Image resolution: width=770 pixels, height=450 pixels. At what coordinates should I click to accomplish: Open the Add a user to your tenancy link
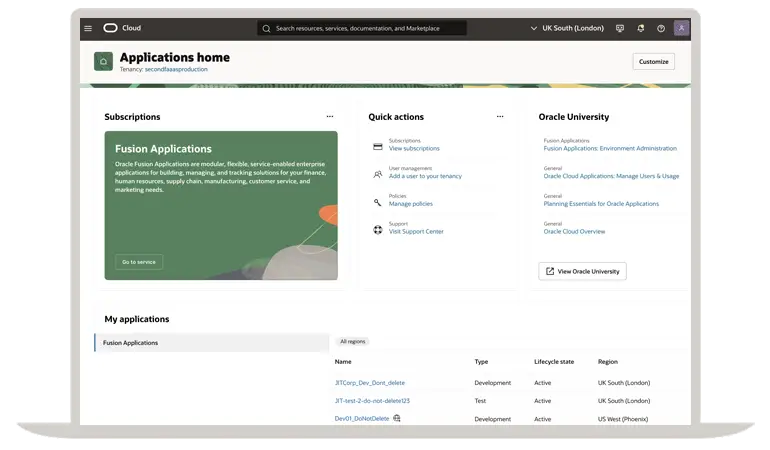[x=425, y=176]
